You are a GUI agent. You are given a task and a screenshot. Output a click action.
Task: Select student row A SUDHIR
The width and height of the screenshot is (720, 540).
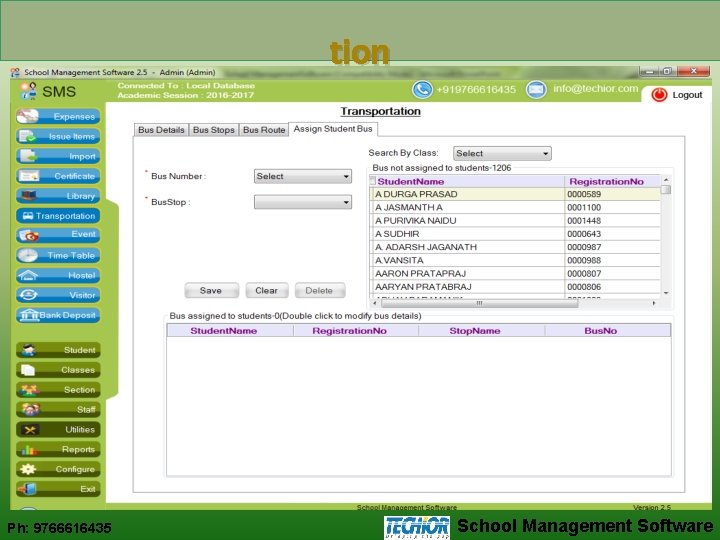point(515,234)
